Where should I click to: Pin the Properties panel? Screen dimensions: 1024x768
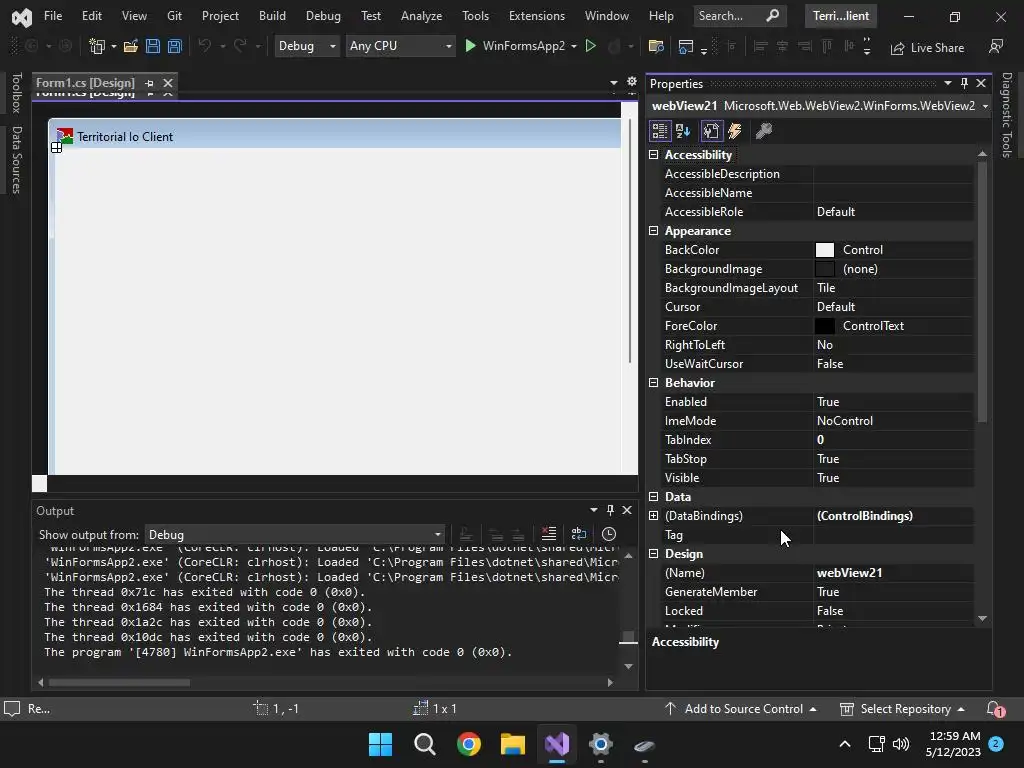(964, 83)
